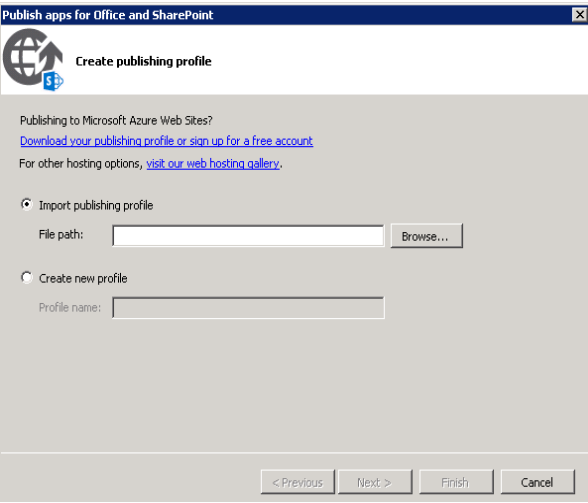Select the Create new profile option

pyautogui.click(x=27, y=278)
